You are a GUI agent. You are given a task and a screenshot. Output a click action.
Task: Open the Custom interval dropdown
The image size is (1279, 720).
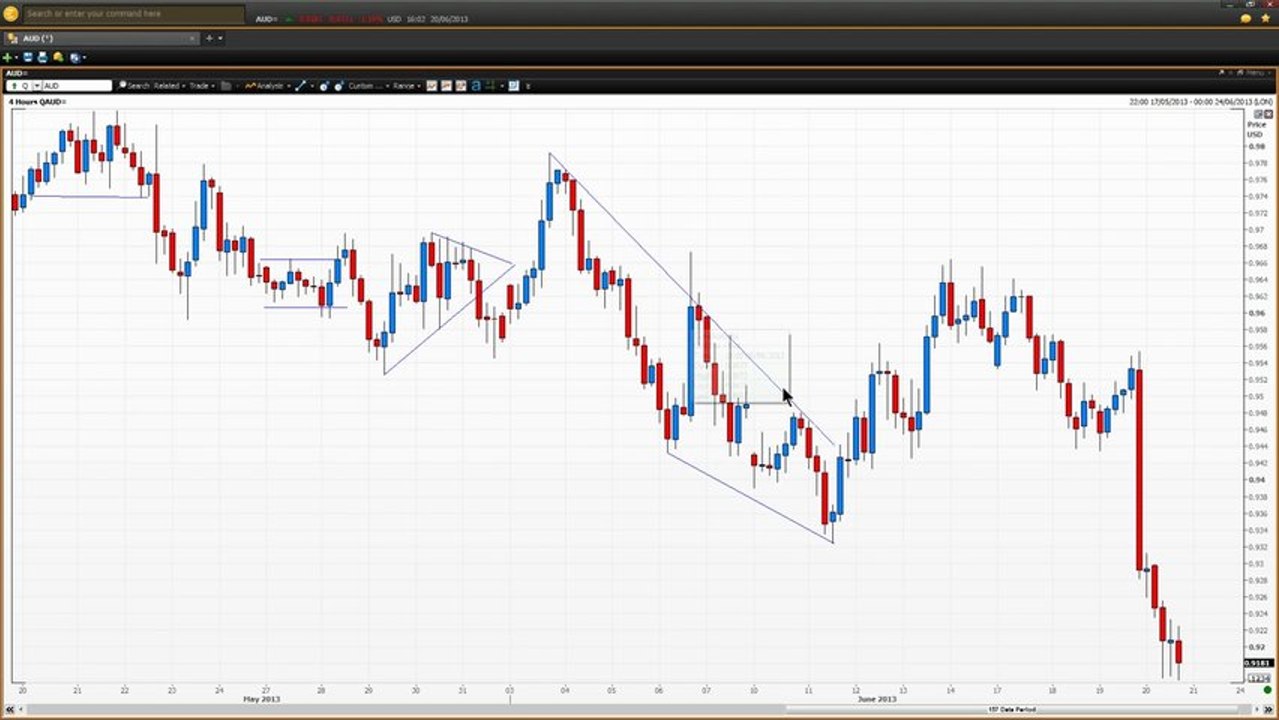click(x=368, y=86)
